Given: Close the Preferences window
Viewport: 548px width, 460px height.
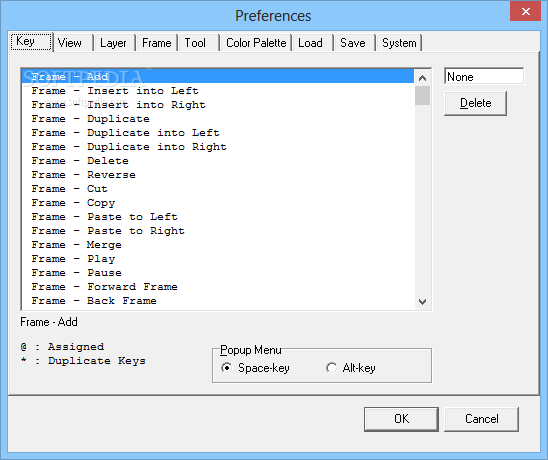Looking at the screenshot, I should [x=526, y=12].
